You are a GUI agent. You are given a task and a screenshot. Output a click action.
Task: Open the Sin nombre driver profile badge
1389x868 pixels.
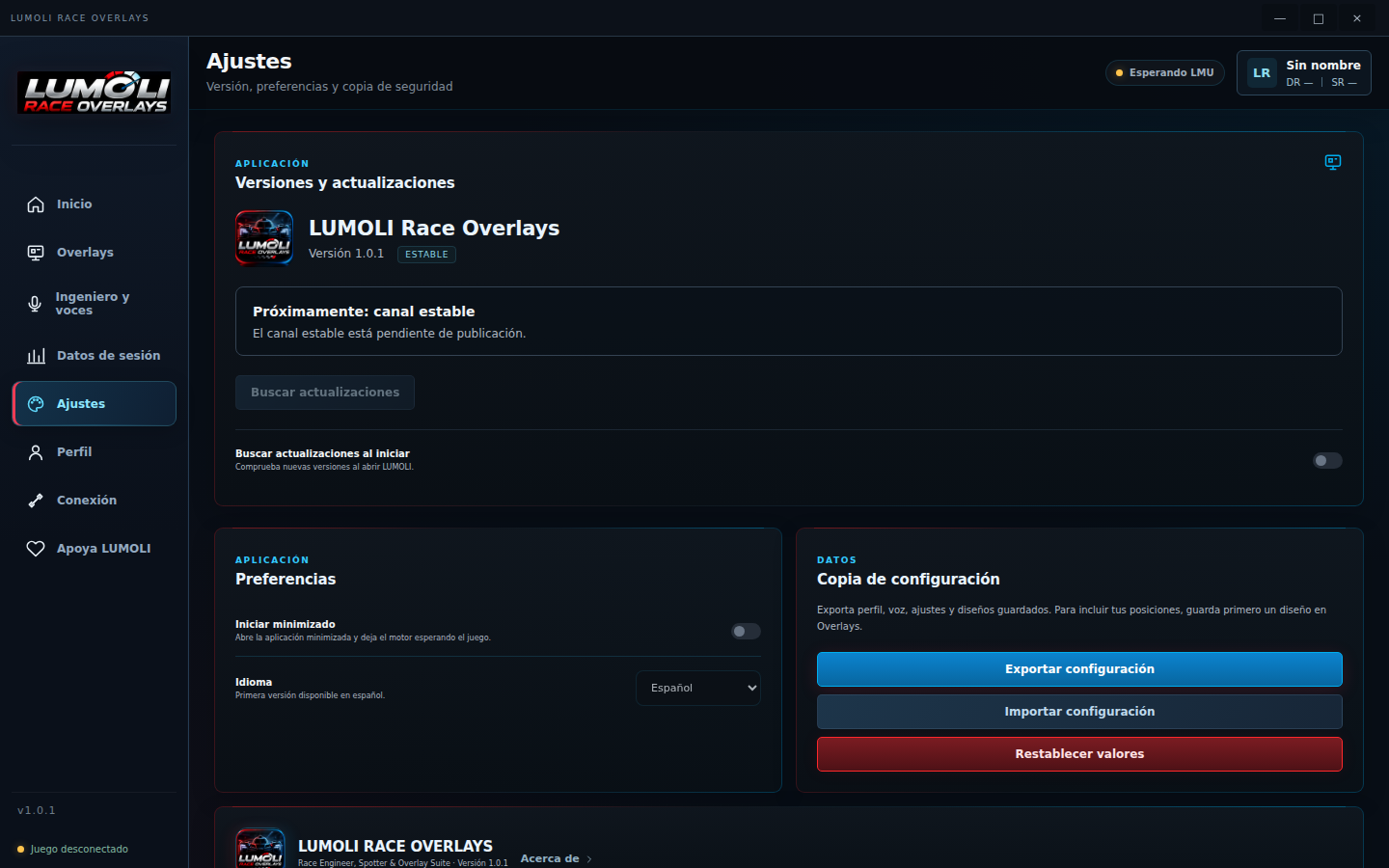(x=1304, y=73)
